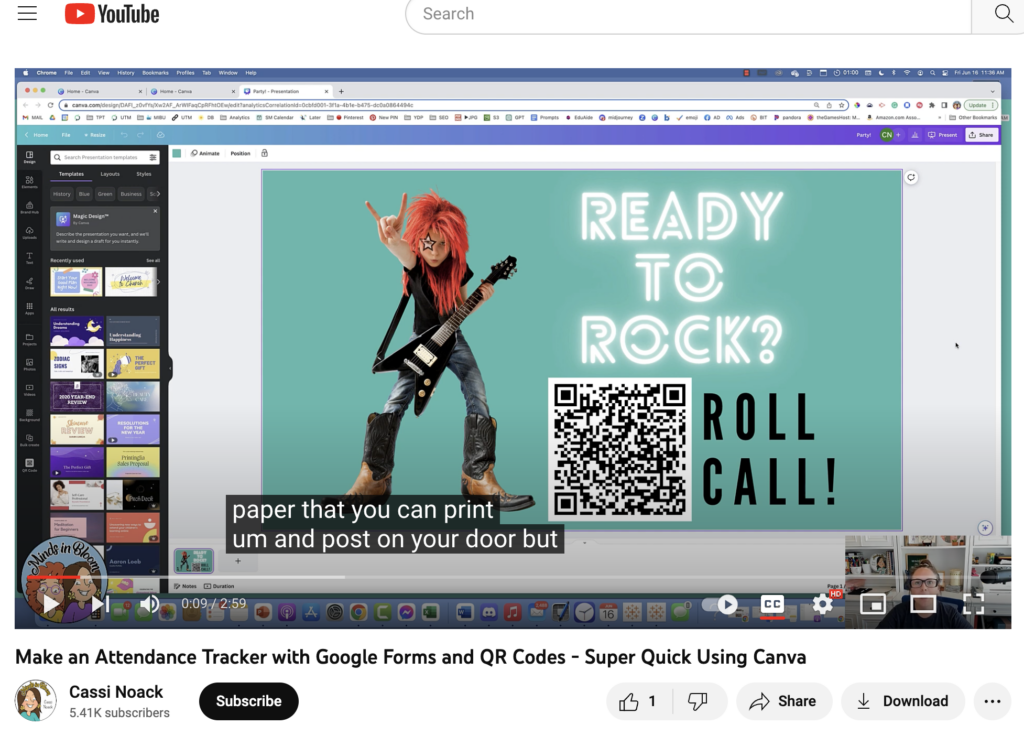Play the video with the play button

50,603
